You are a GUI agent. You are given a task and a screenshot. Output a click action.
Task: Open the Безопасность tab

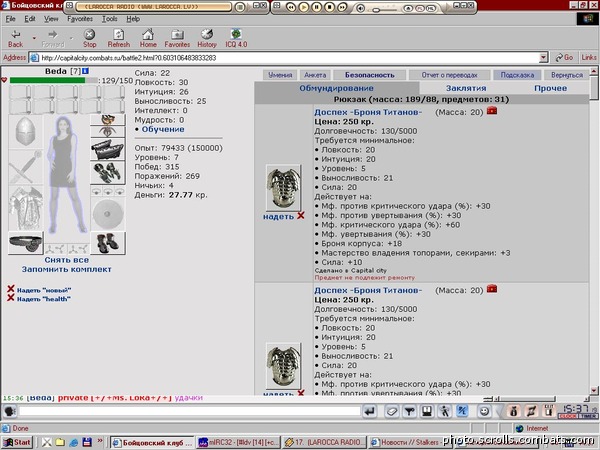[x=370, y=75]
